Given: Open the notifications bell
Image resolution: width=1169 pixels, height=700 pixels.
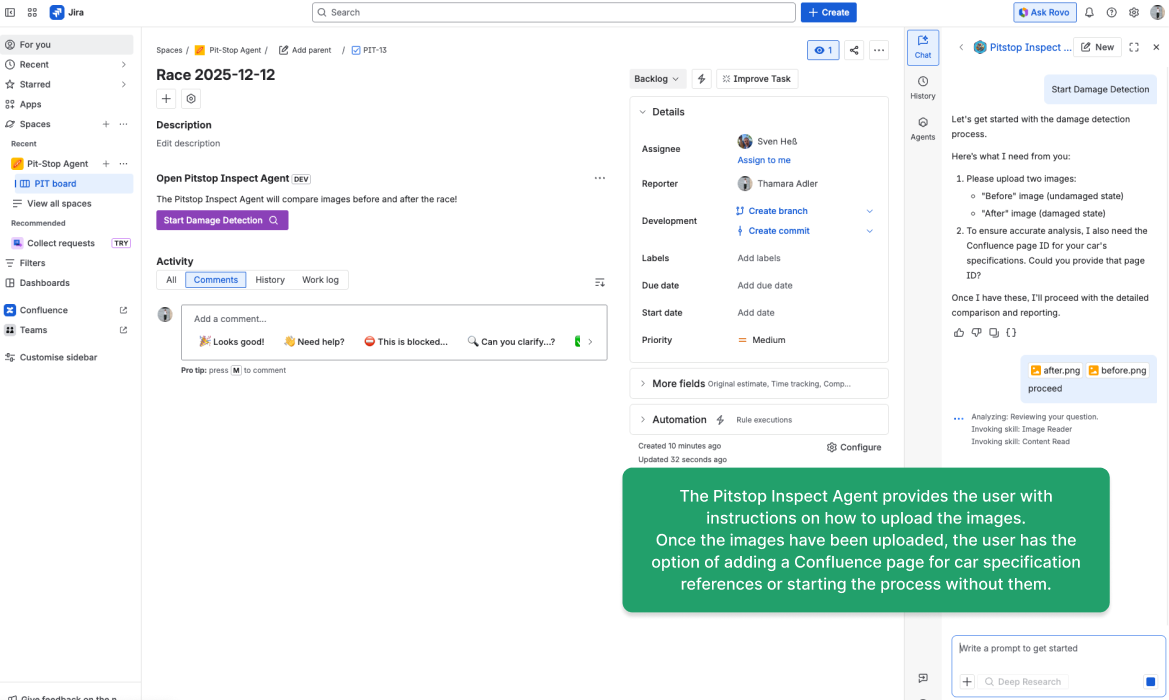Looking at the screenshot, I should click(x=1089, y=13).
